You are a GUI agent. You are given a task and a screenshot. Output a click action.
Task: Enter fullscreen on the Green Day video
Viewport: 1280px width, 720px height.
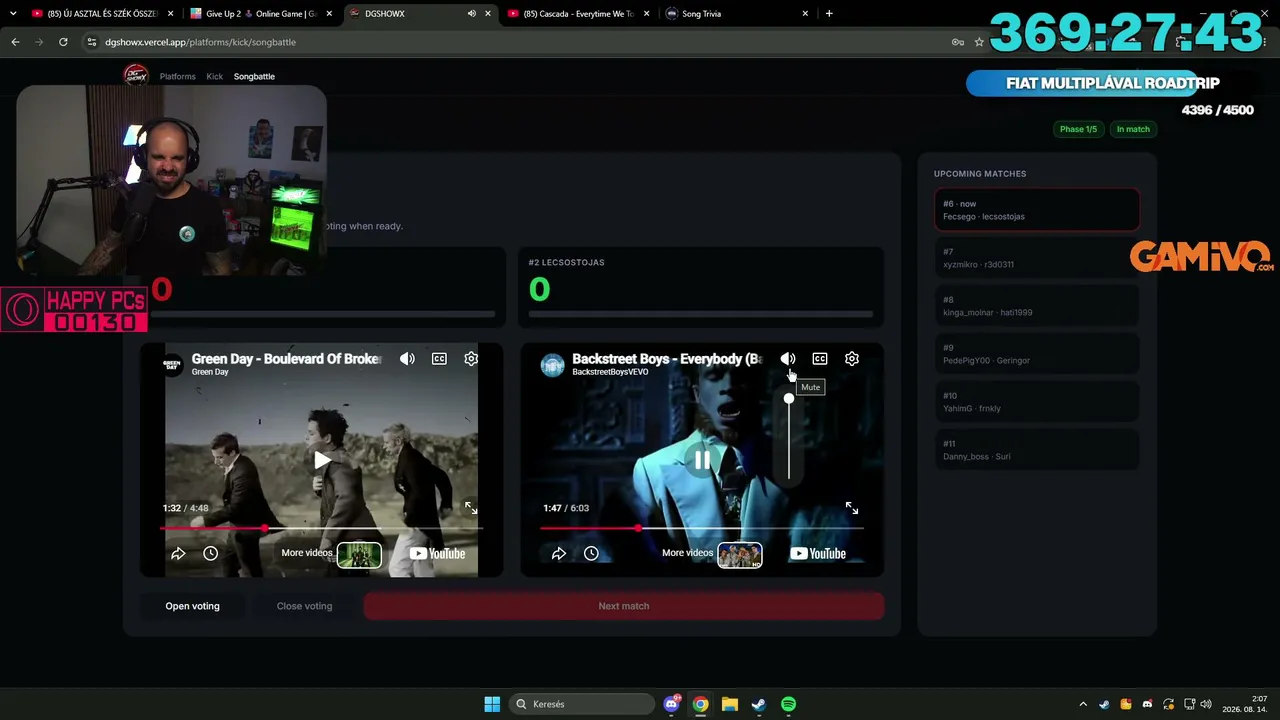coord(471,508)
